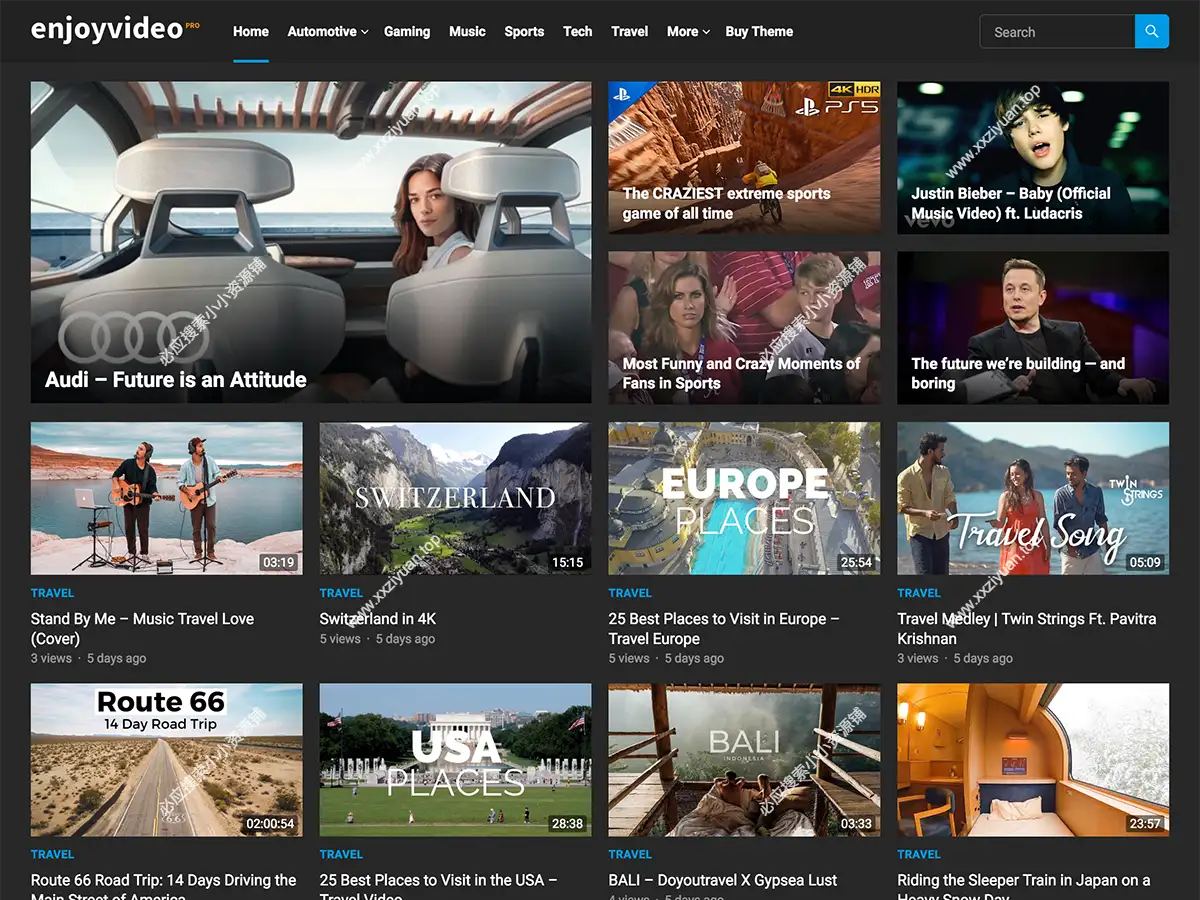1200x900 pixels.
Task: Type in the Search input field
Action: 1057,32
